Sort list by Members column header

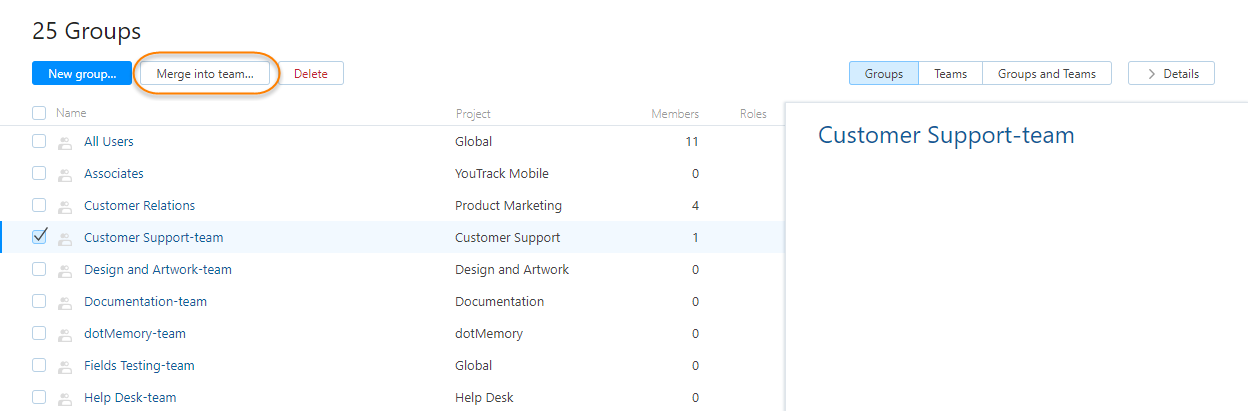point(675,114)
